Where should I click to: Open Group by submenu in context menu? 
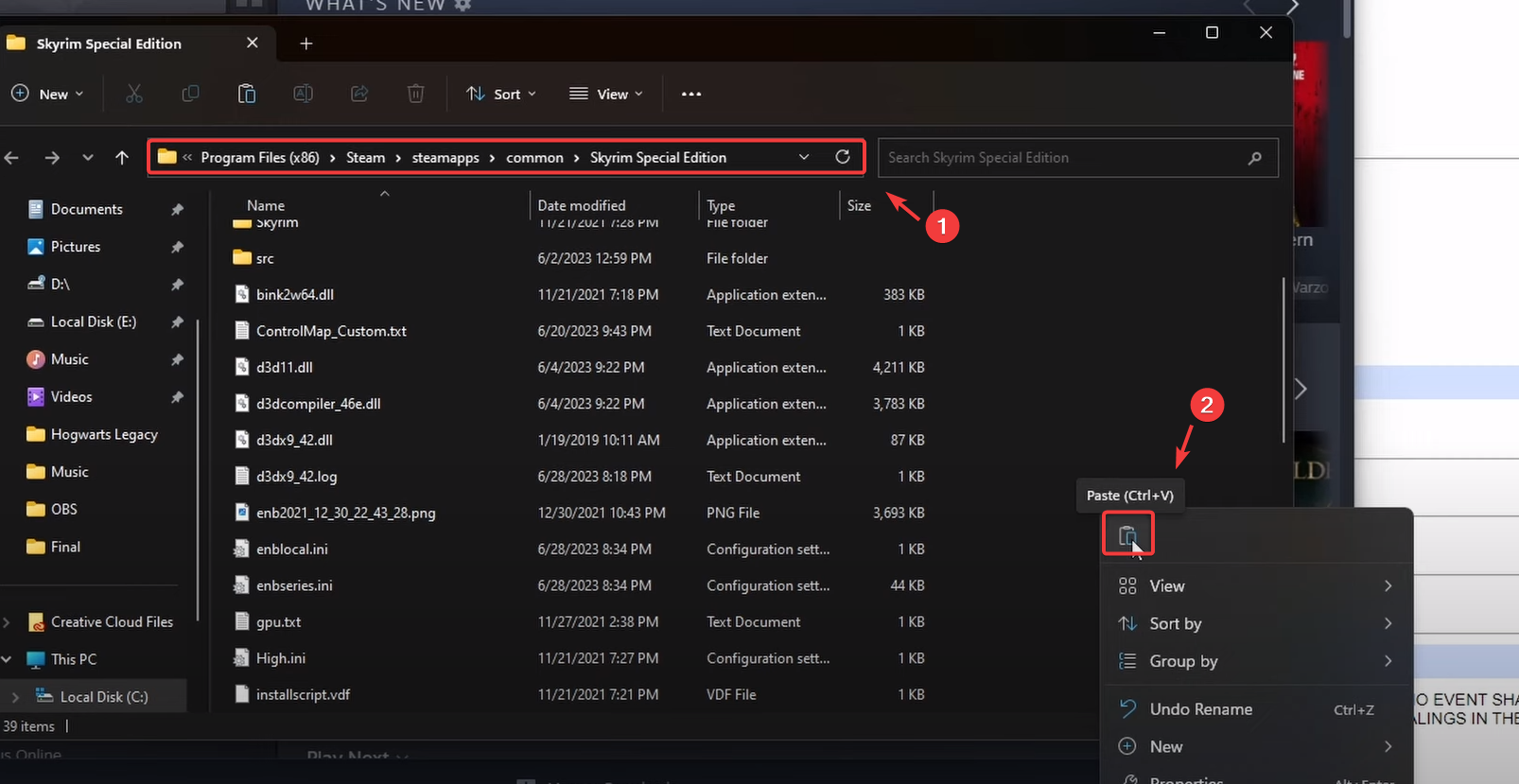1183,661
